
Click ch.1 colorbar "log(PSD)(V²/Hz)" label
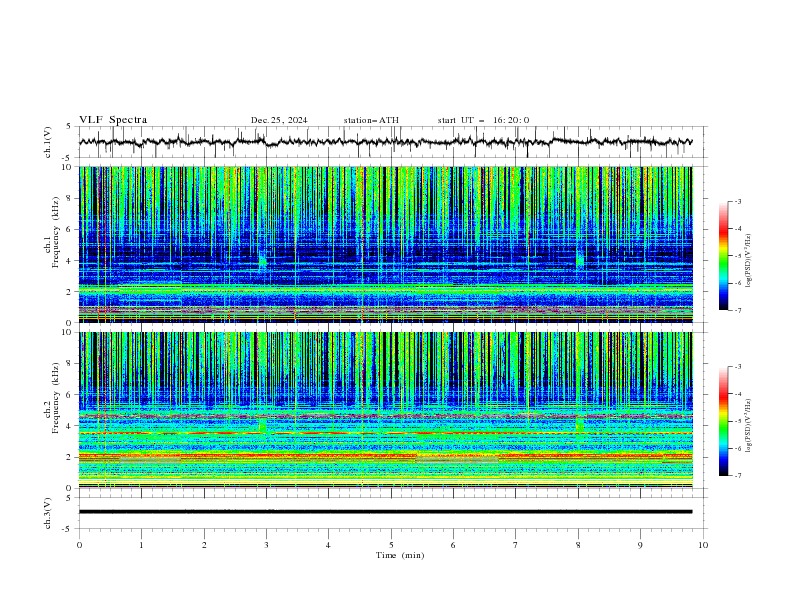(749, 261)
